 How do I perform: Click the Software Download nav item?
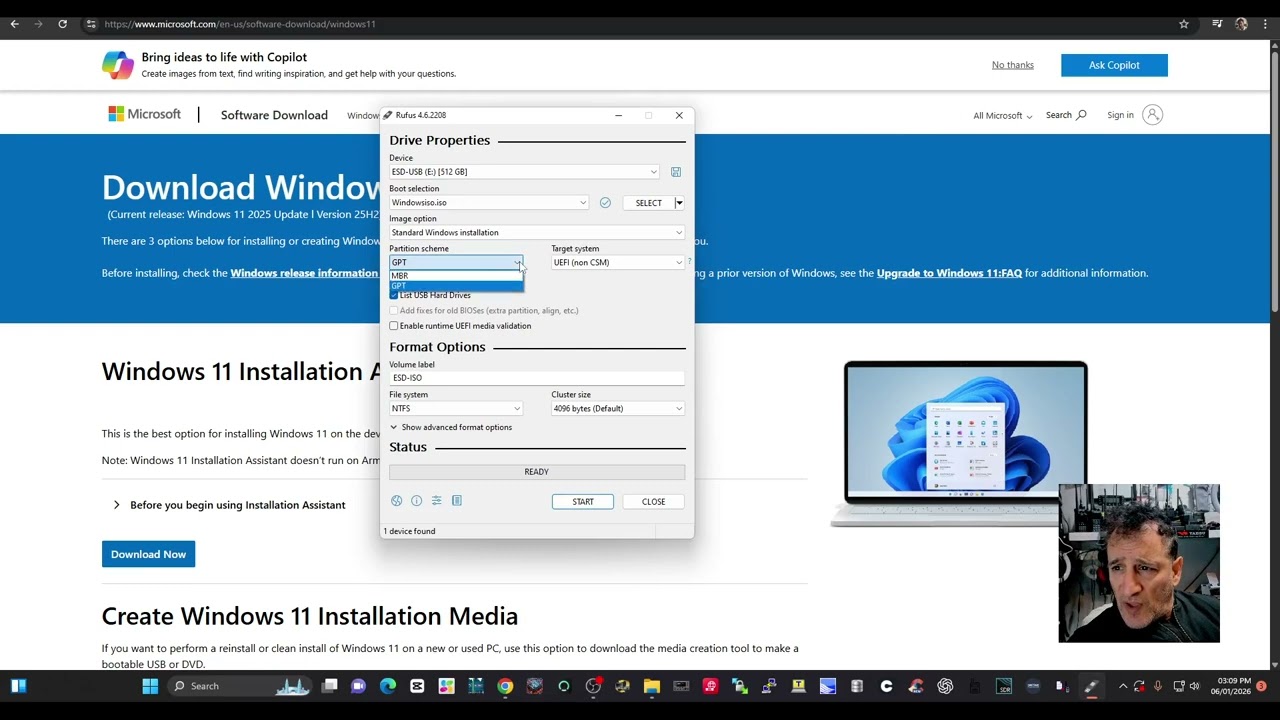274,115
